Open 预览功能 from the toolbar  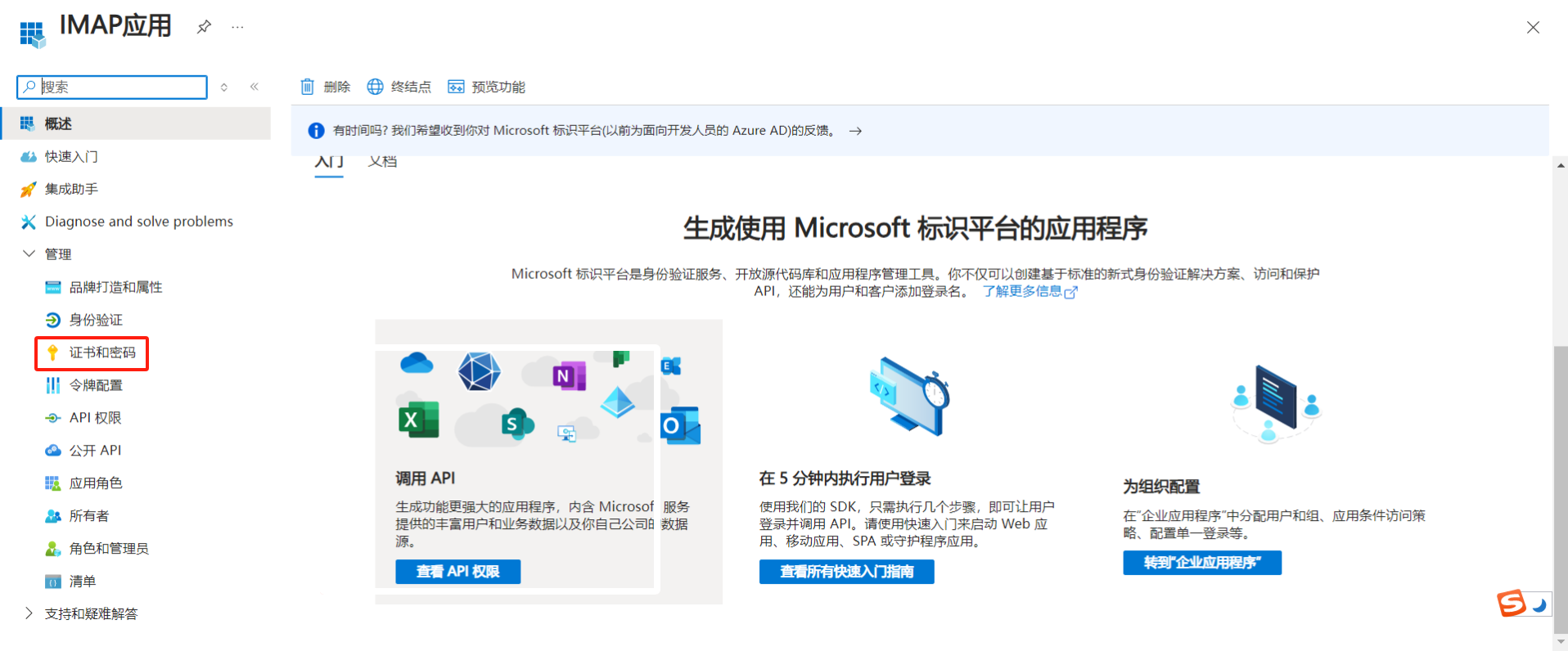(x=487, y=87)
